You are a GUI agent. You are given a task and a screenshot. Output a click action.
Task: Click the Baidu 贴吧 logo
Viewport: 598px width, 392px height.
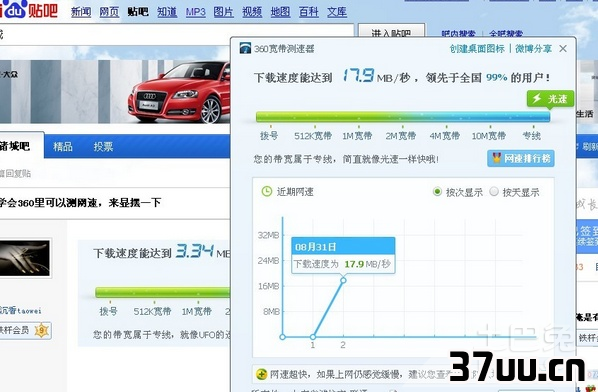pos(29,9)
